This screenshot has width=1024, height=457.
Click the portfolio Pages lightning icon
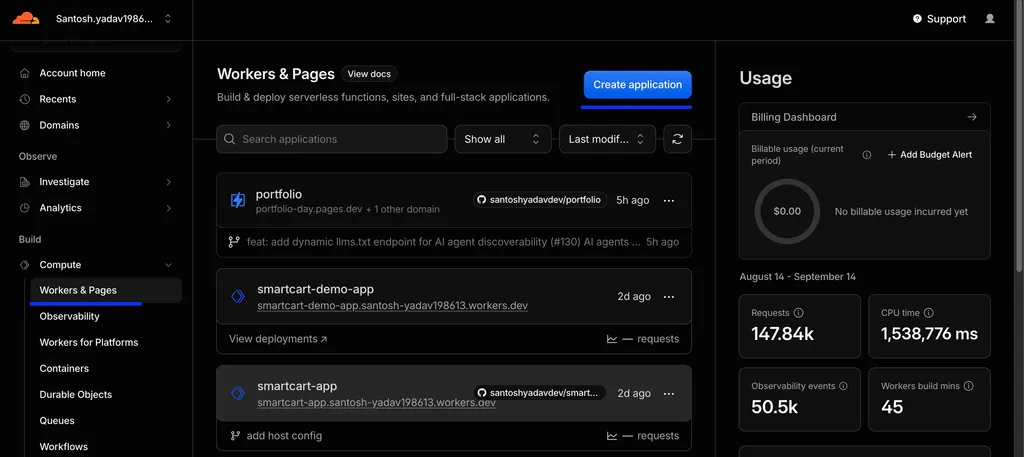[x=238, y=200]
